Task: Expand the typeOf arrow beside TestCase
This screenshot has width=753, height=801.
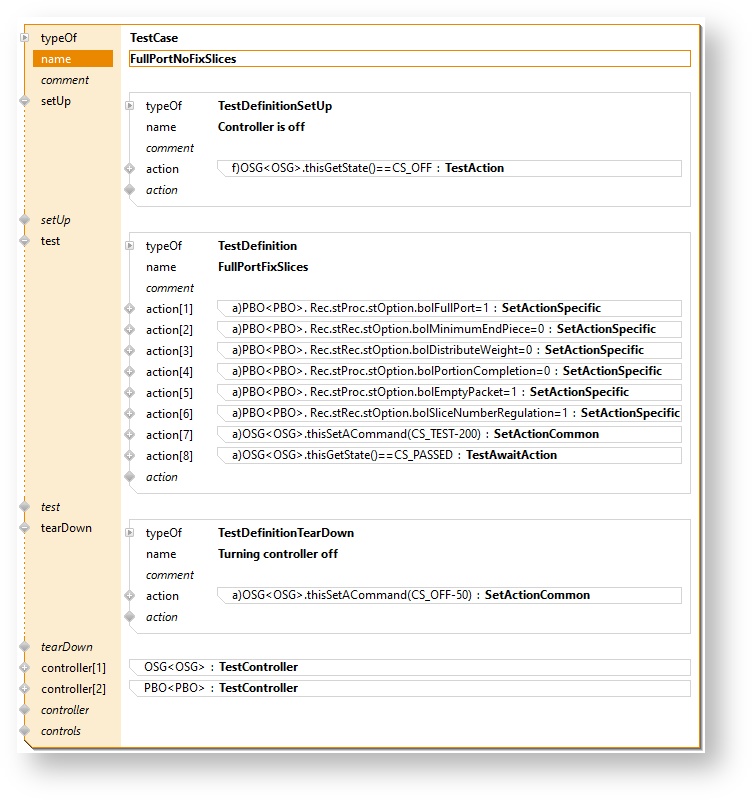Action: [25, 38]
